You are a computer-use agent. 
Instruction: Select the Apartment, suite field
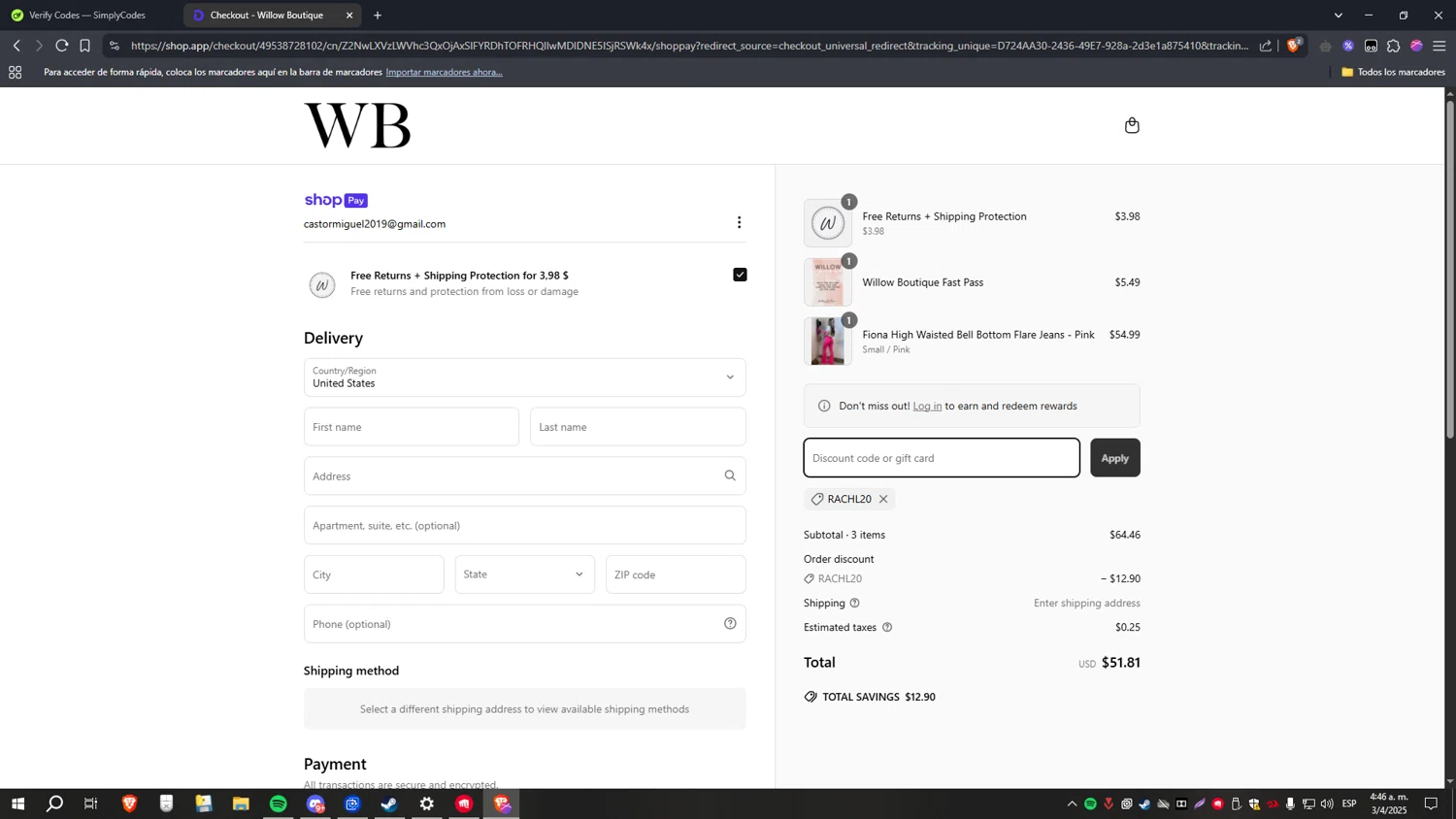point(524,525)
